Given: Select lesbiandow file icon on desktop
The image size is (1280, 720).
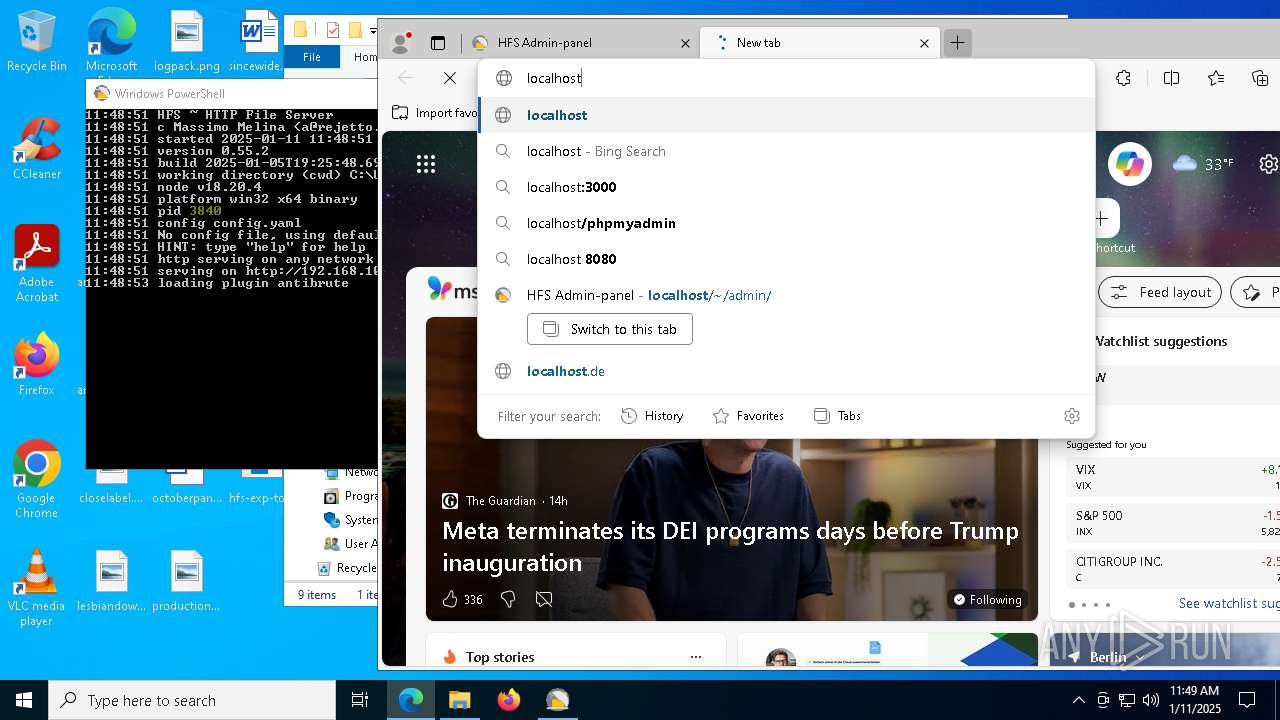Looking at the screenshot, I should 112,581.
